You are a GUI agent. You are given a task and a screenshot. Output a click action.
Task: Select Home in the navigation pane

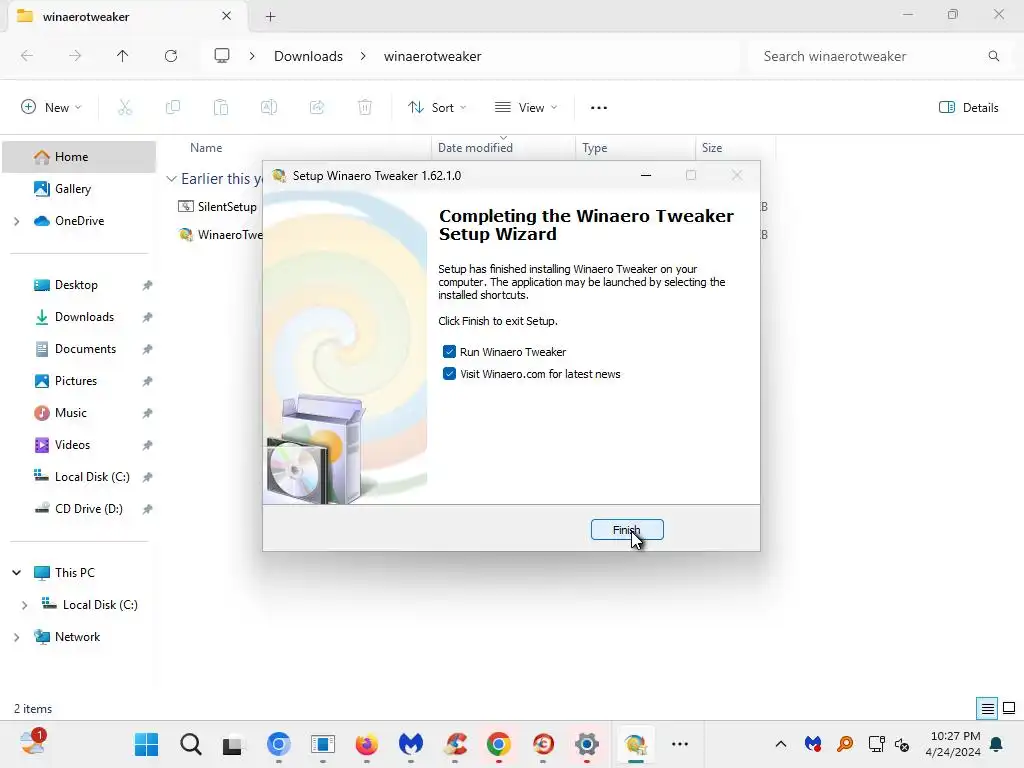point(79,157)
